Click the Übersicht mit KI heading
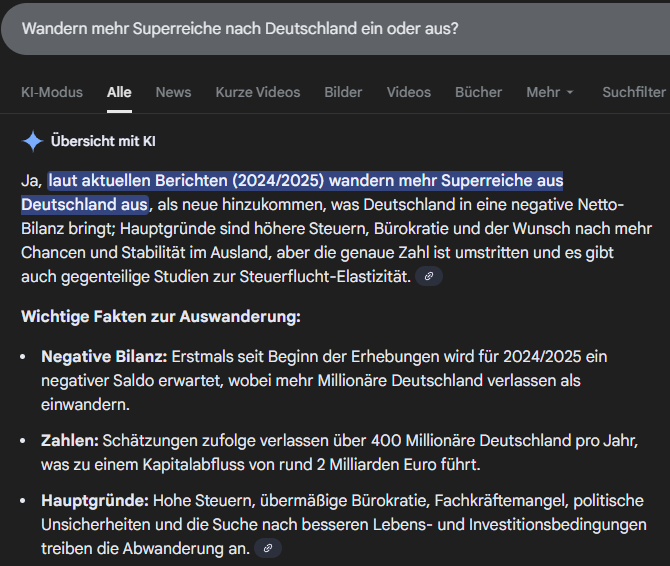670x566 pixels. click(x=103, y=141)
